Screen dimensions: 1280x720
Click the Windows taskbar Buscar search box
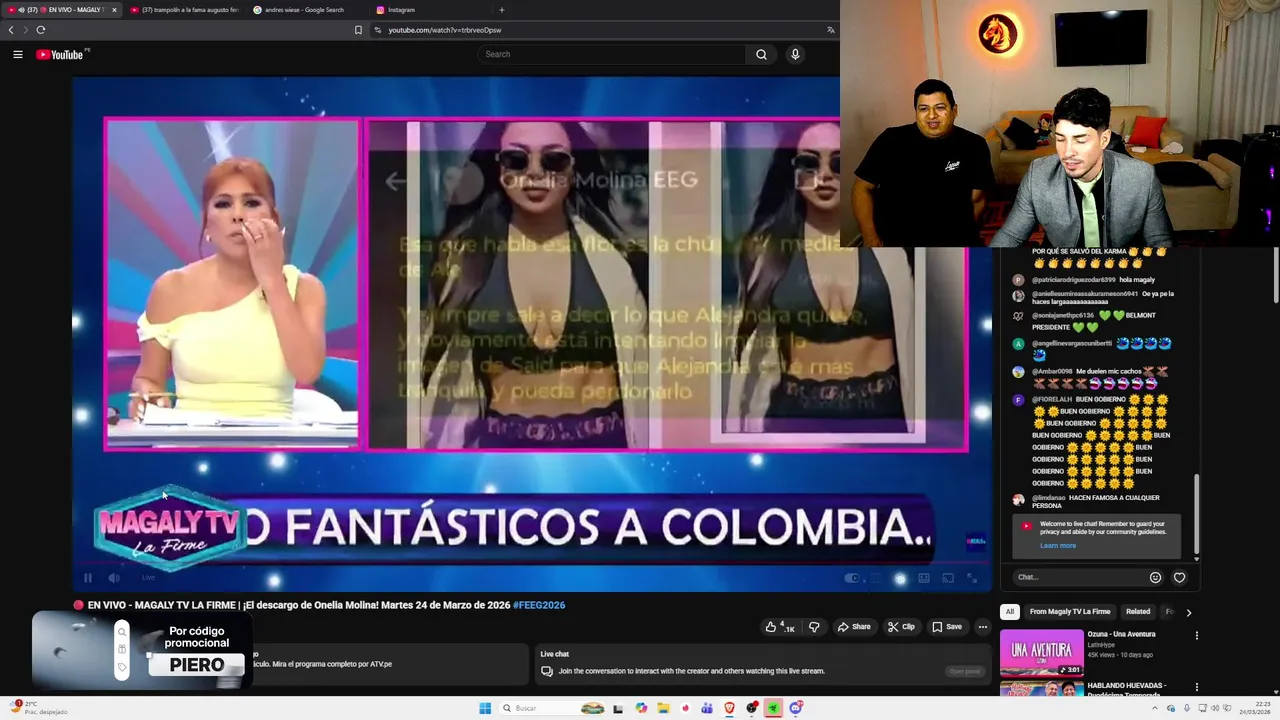[x=554, y=708]
